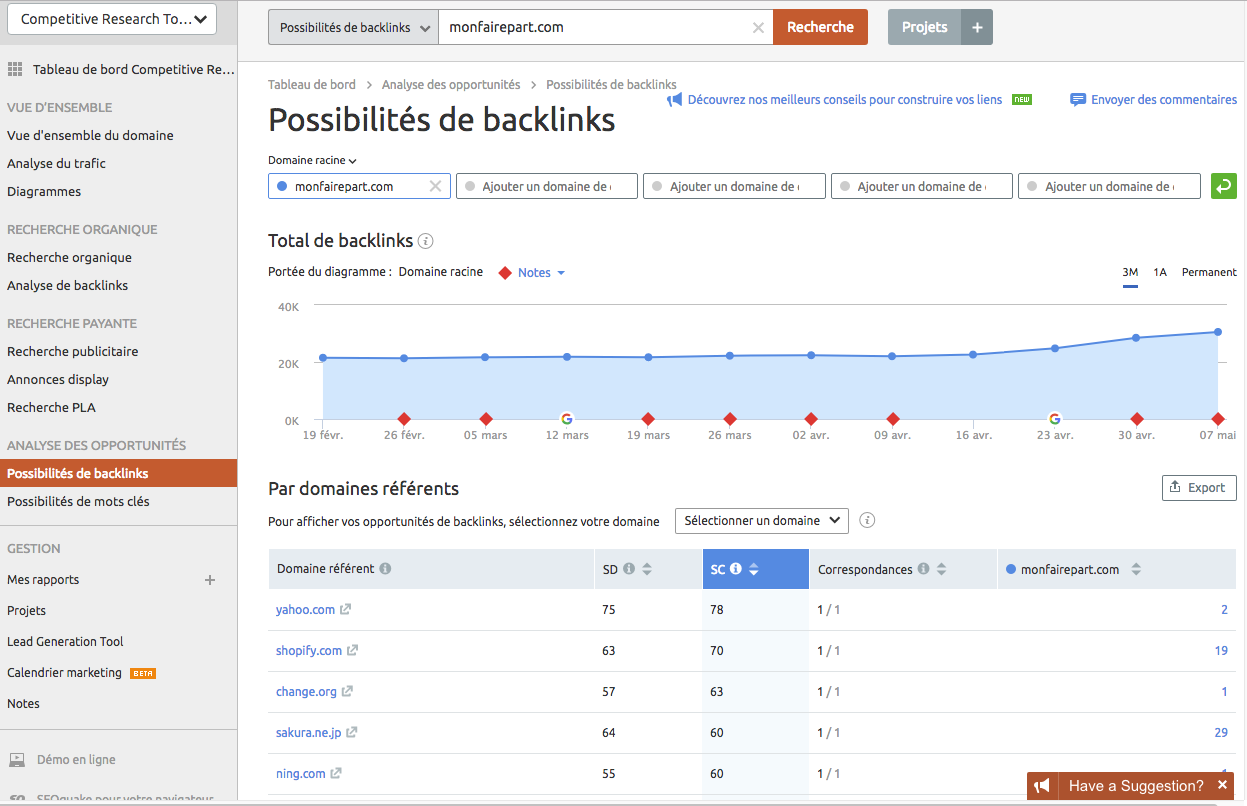Click the red note marker at 26 févr.
The image size is (1247, 806).
pos(404,419)
